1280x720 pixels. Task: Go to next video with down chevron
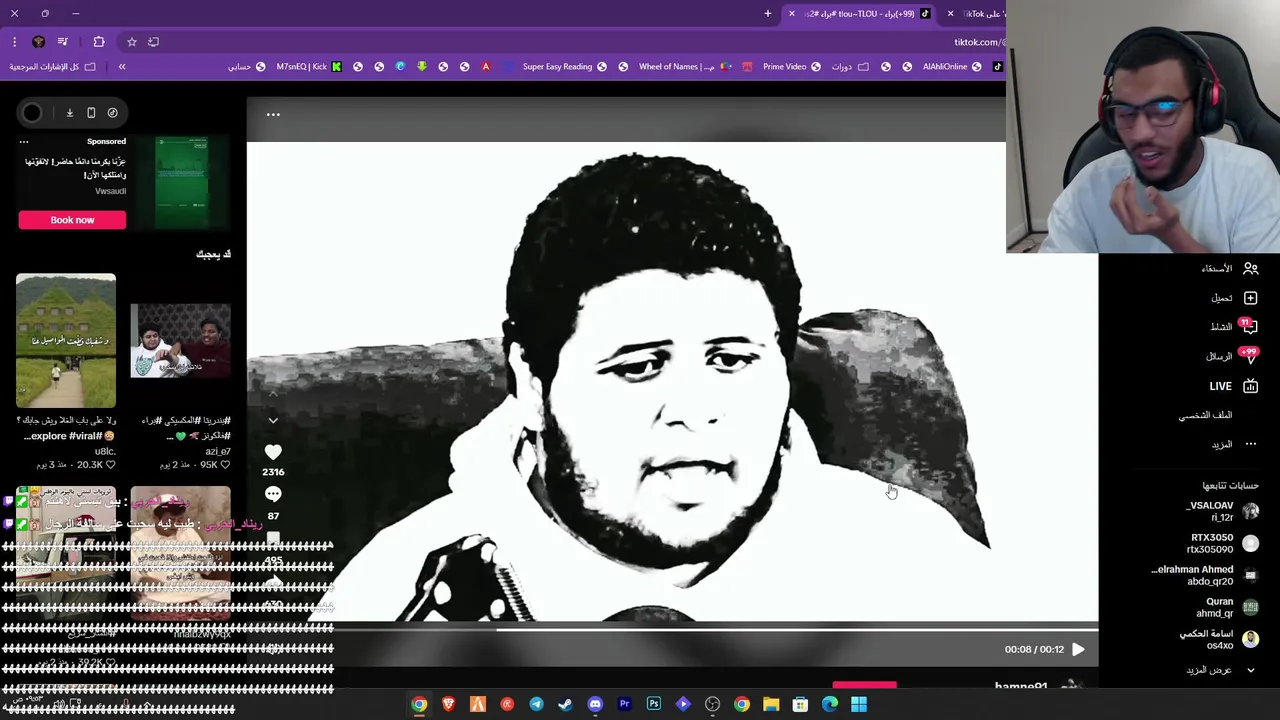tap(273, 421)
